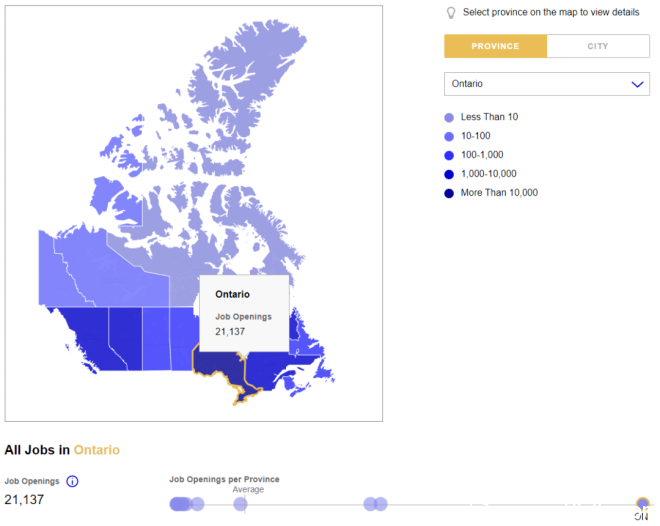Click the 10-100 legend dot

click(449, 136)
